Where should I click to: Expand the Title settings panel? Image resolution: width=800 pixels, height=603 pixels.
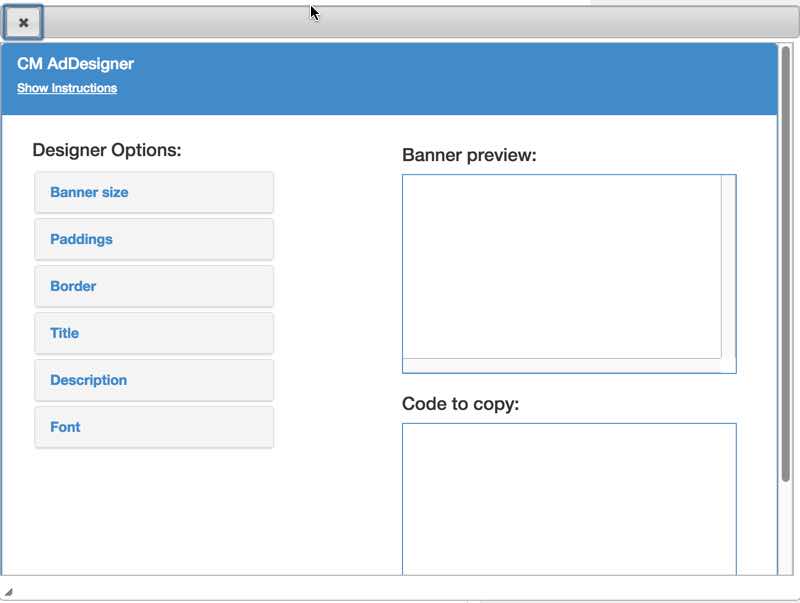pyautogui.click(x=64, y=333)
